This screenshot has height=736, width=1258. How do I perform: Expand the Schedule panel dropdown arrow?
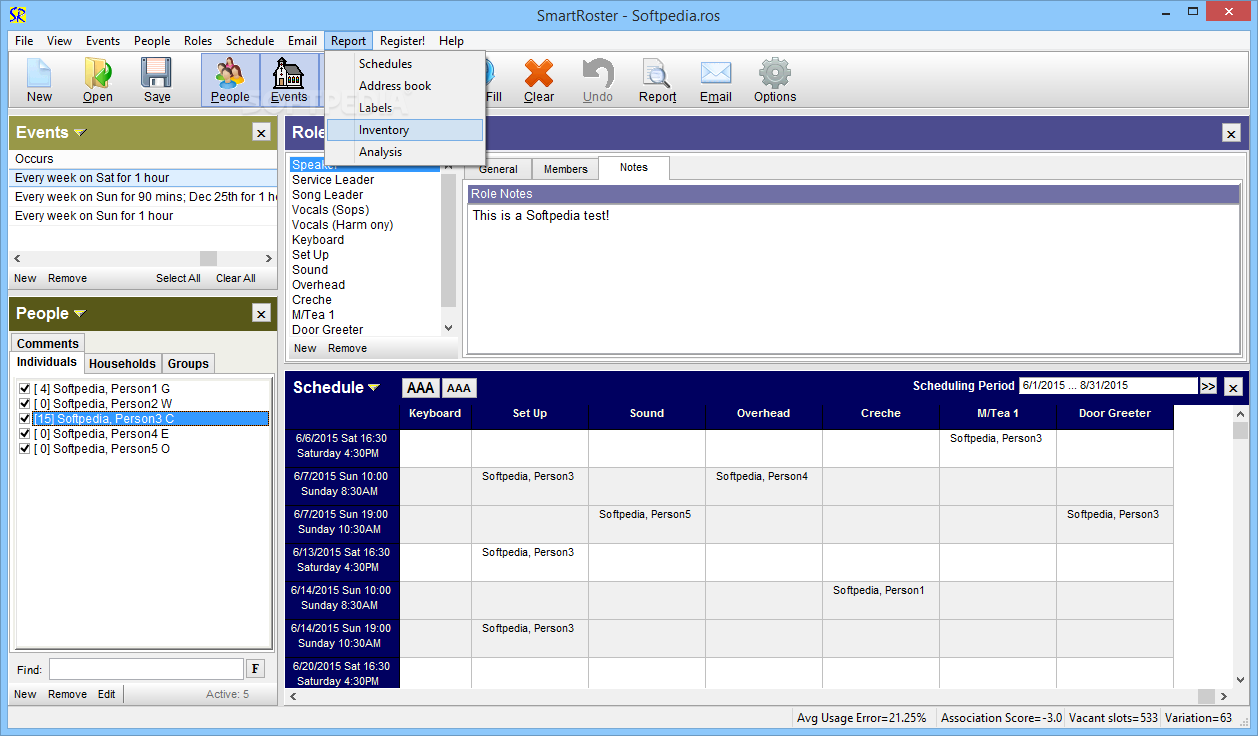[x=374, y=388]
